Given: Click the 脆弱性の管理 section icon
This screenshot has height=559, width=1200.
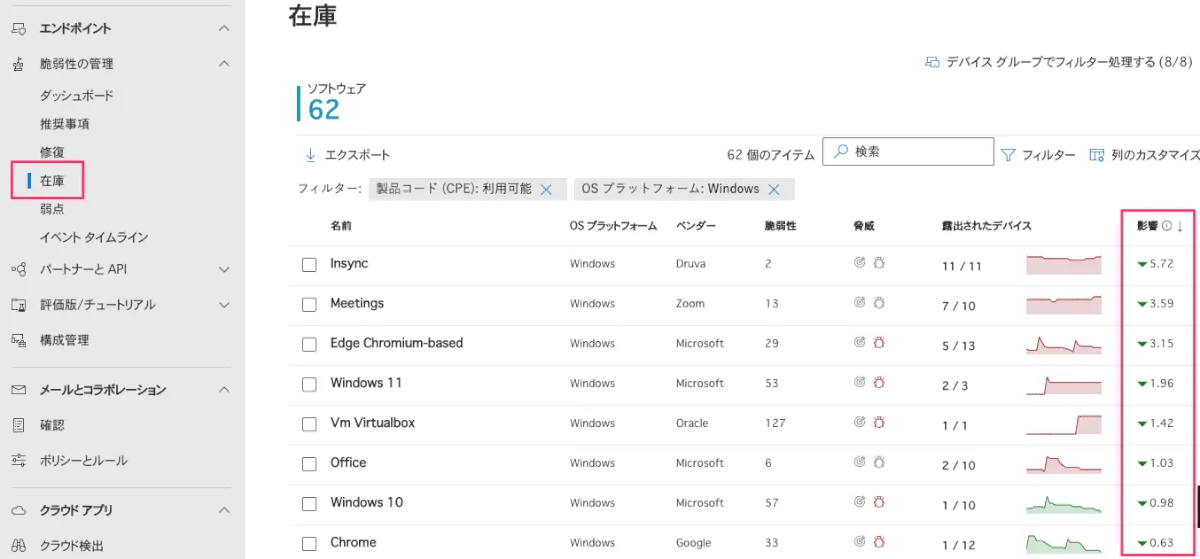Looking at the screenshot, I should click(18, 64).
